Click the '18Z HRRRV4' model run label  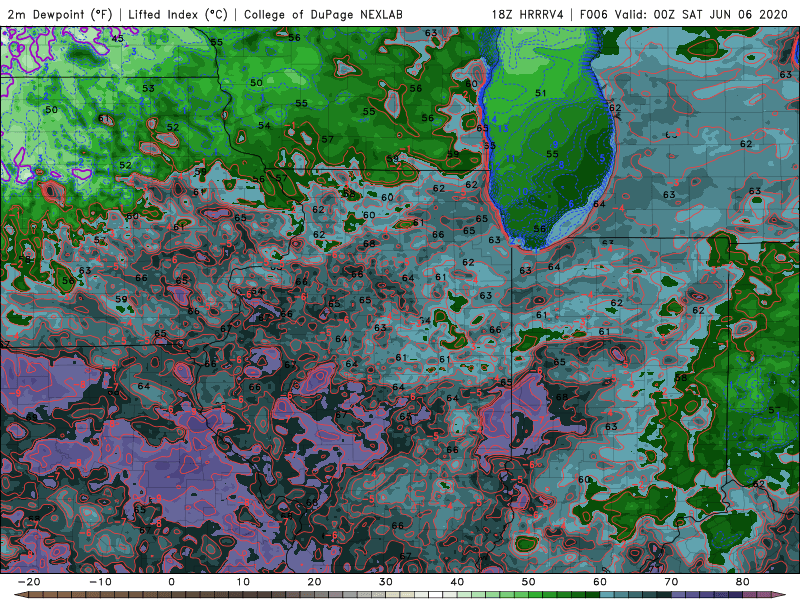pos(528,15)
